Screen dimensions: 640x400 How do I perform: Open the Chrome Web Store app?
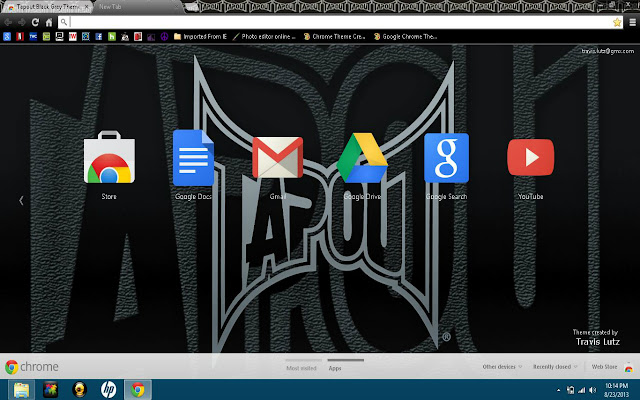click(109, 157)
